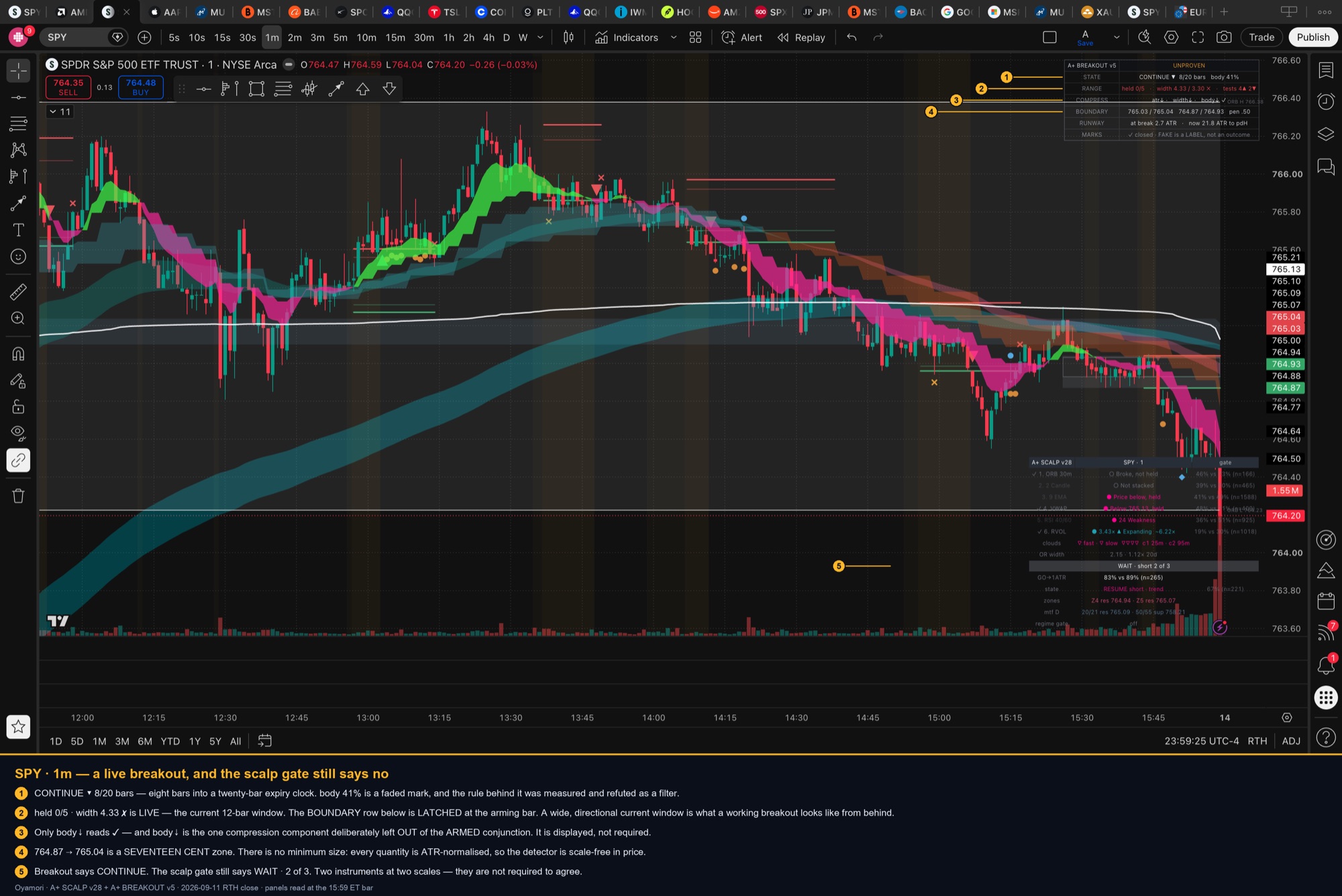1342x896 pixels.
Task: Pick the long position arrow-up tool
Action: [363, 89]
